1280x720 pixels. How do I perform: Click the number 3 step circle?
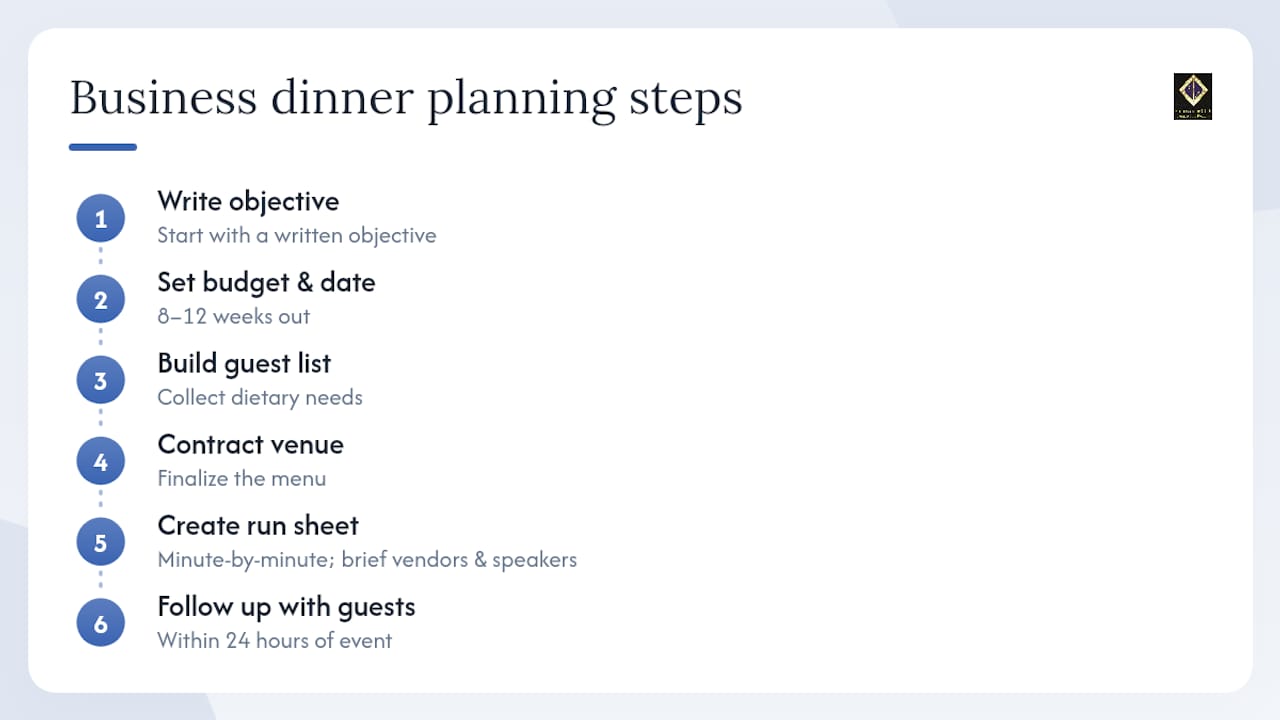[x=100, y=381]
